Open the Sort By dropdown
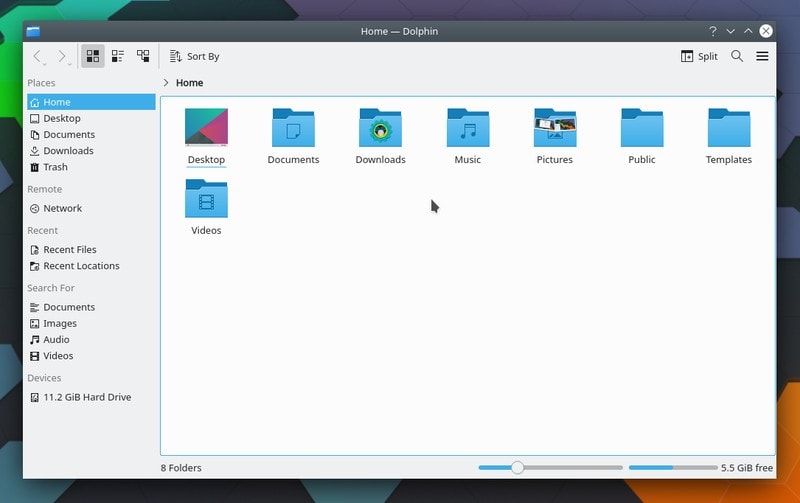The width and height of the screenshot is (800, 503). [194, 56]
